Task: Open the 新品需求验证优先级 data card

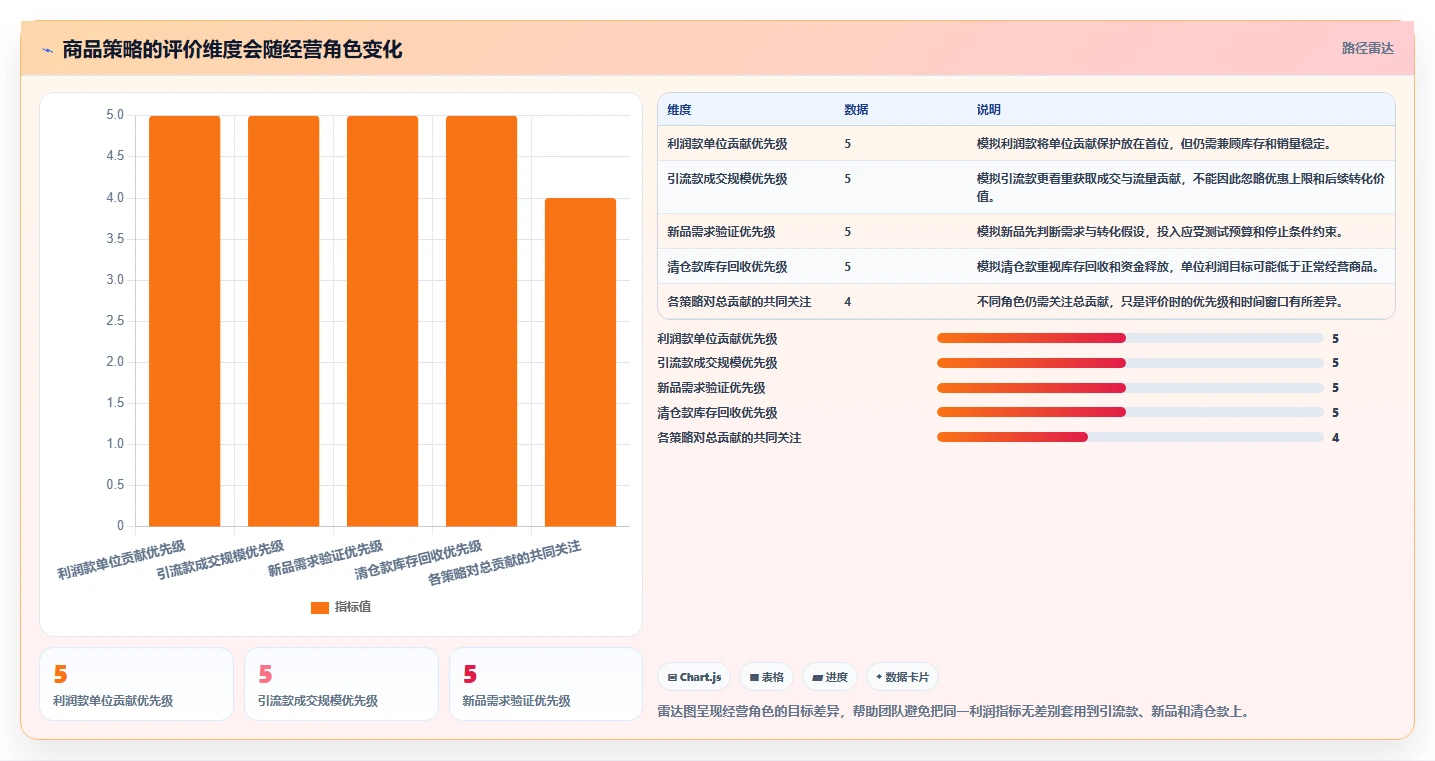Action: (546, 684)
